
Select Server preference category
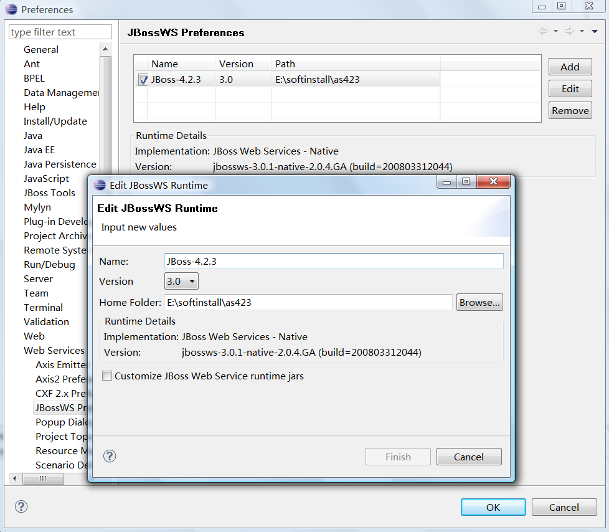coord(38,279)
